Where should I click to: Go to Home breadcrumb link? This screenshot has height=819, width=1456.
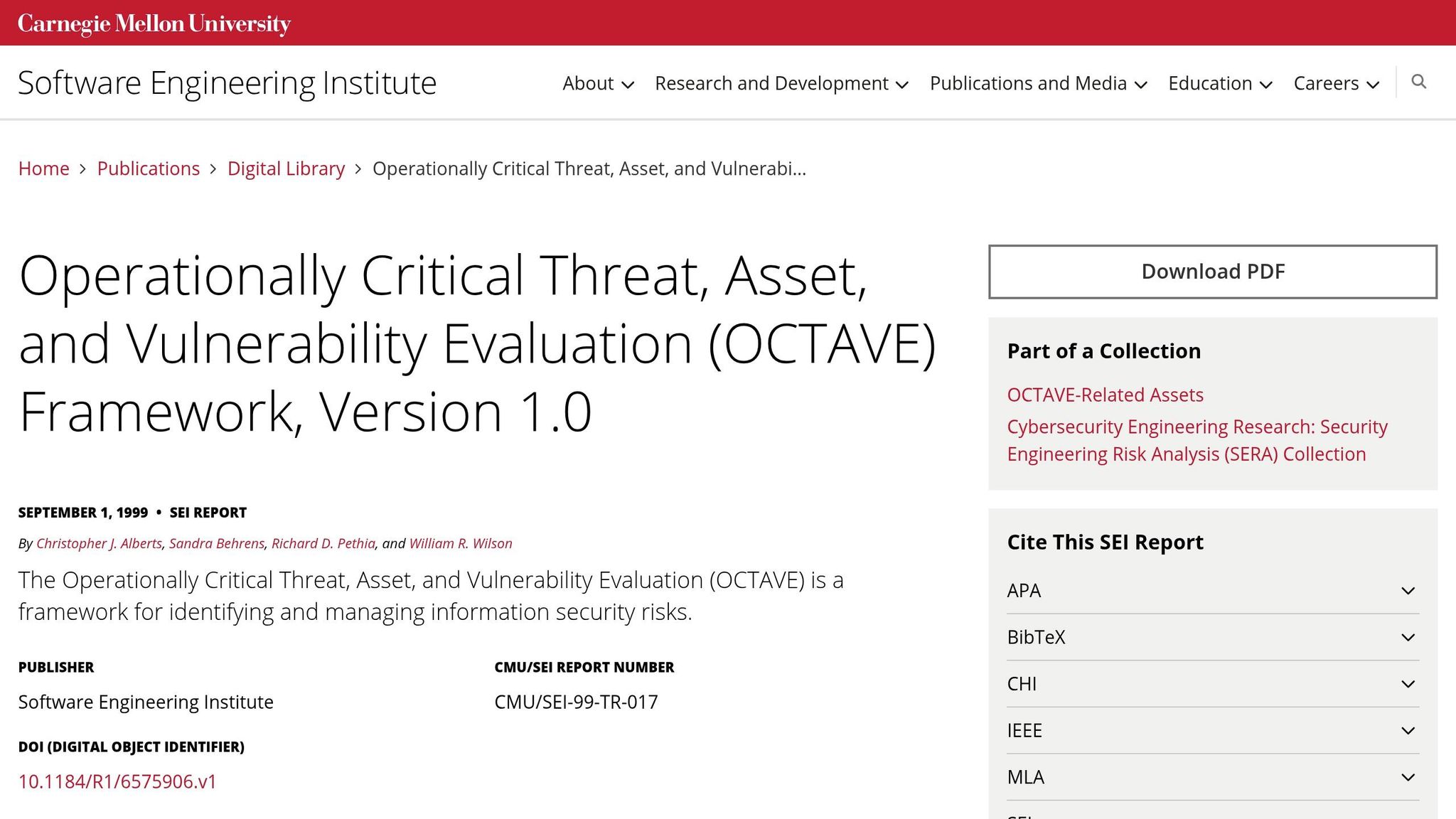(44, 168)
